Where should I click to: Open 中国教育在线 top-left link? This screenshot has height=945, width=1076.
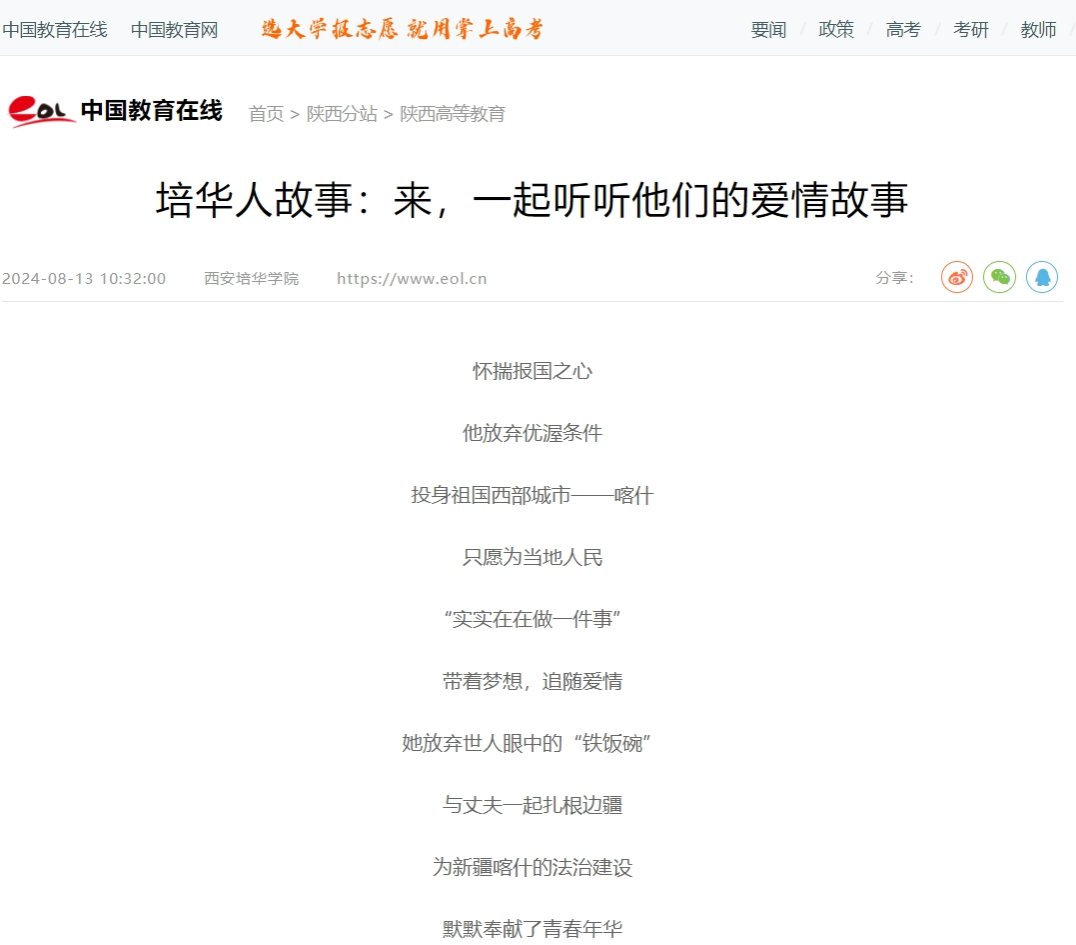point(54,29)
